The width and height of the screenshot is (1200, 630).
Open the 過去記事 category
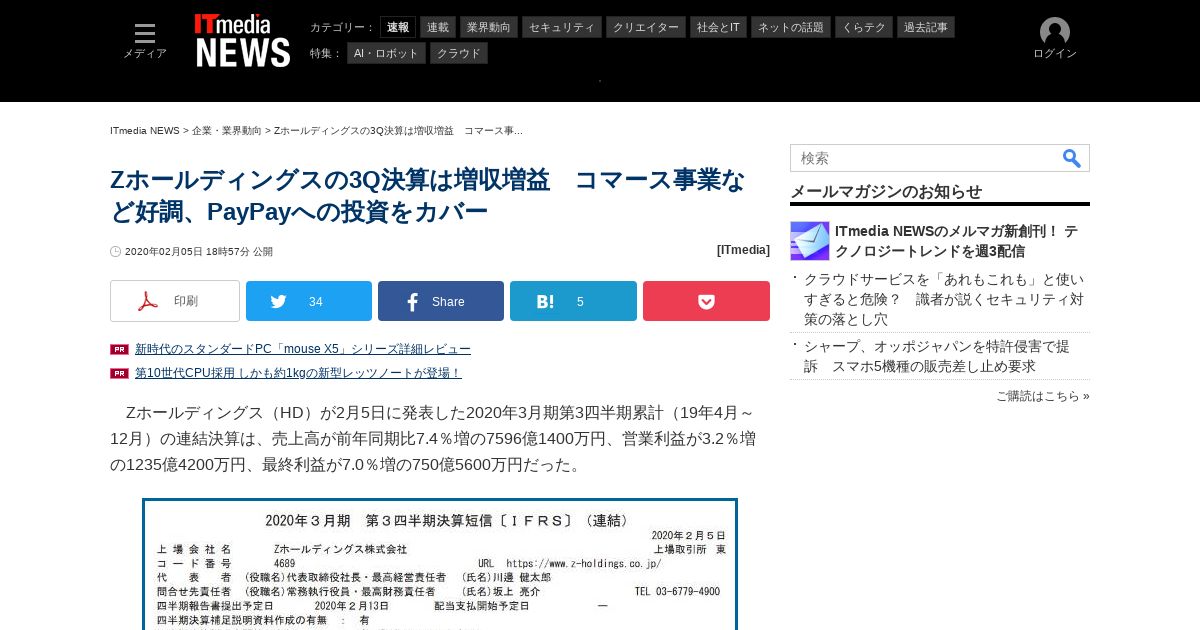(926, 27)
